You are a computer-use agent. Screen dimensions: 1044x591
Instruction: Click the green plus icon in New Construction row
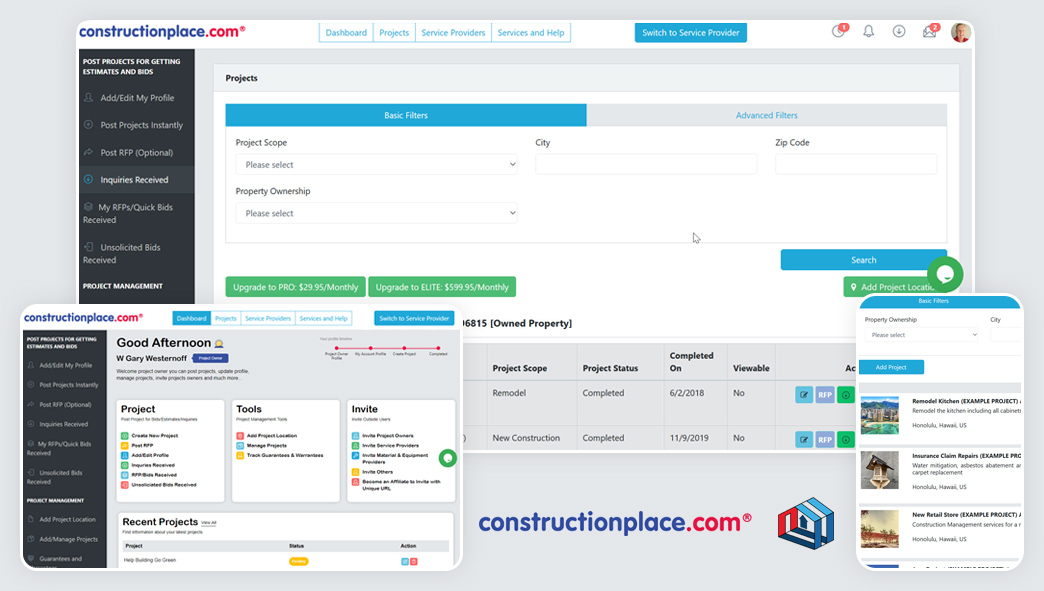click(846, 439)
